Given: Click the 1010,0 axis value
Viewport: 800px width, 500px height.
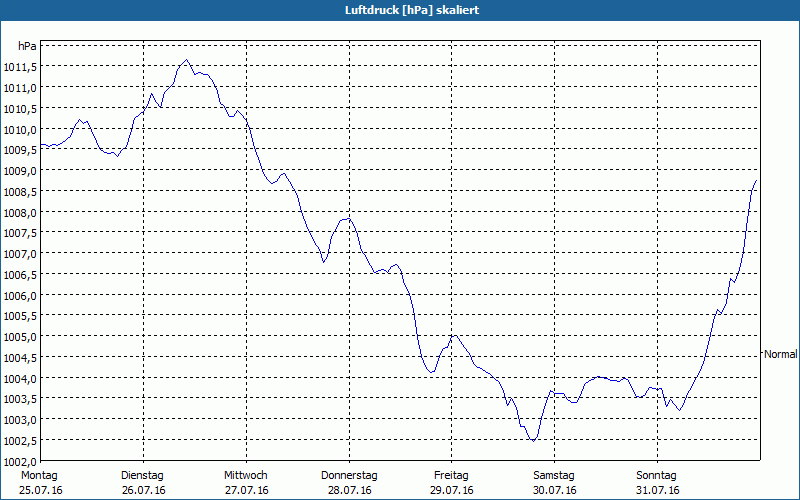Looking at the screenshot, I should 20,130.
